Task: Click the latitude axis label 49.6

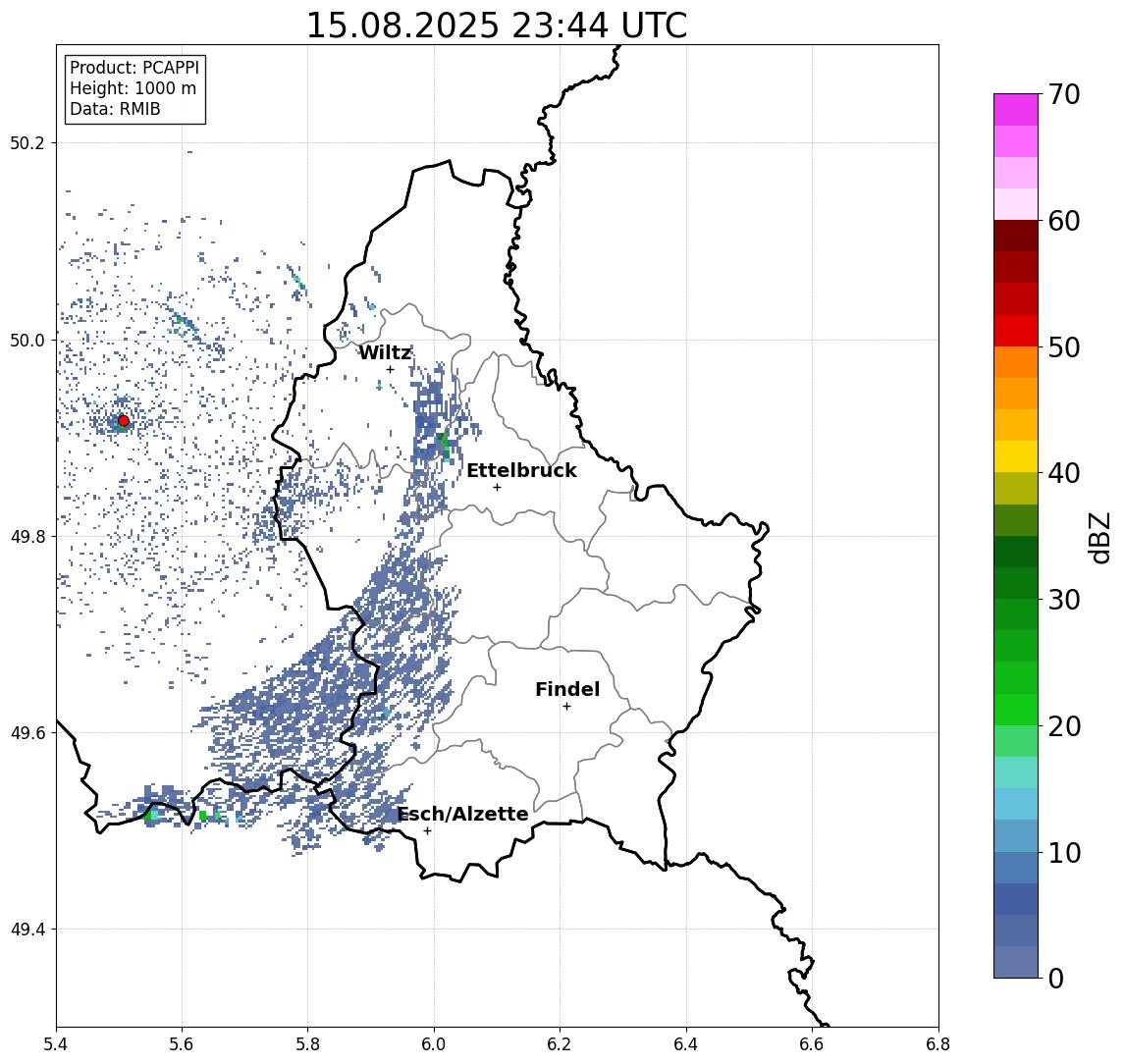Action: 27,733
